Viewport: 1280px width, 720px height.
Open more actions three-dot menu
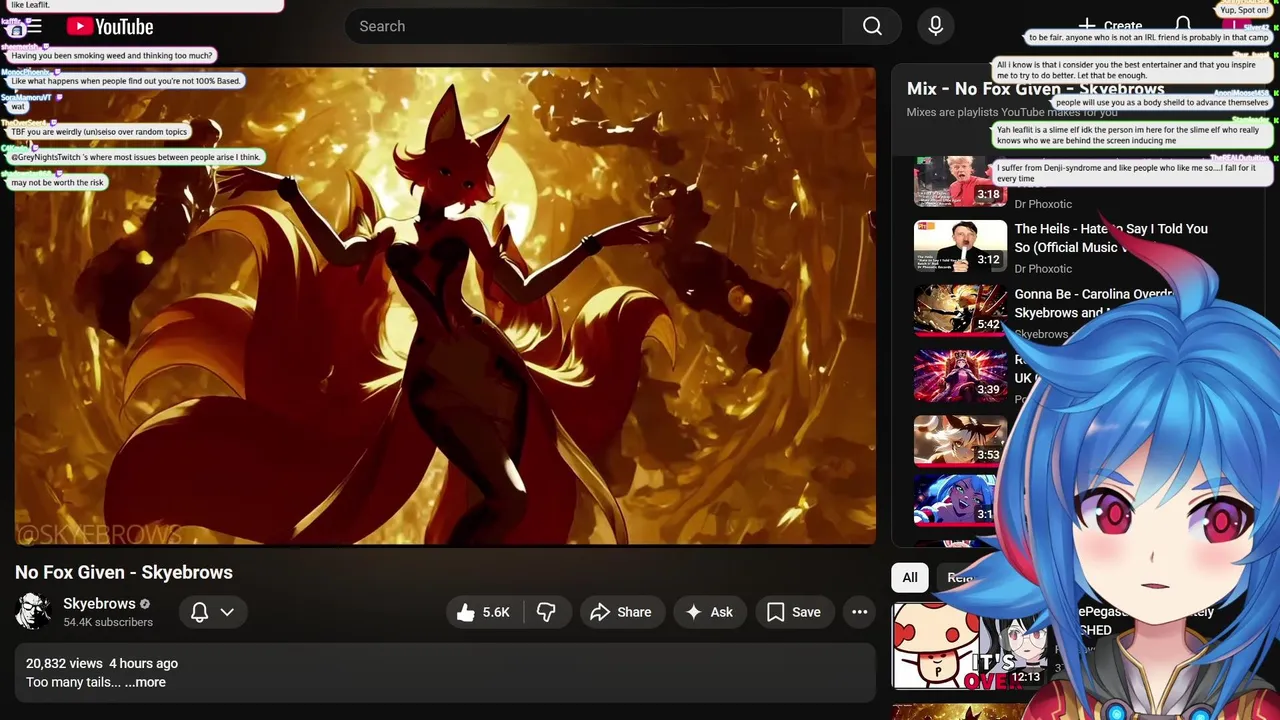coord(859,612)
